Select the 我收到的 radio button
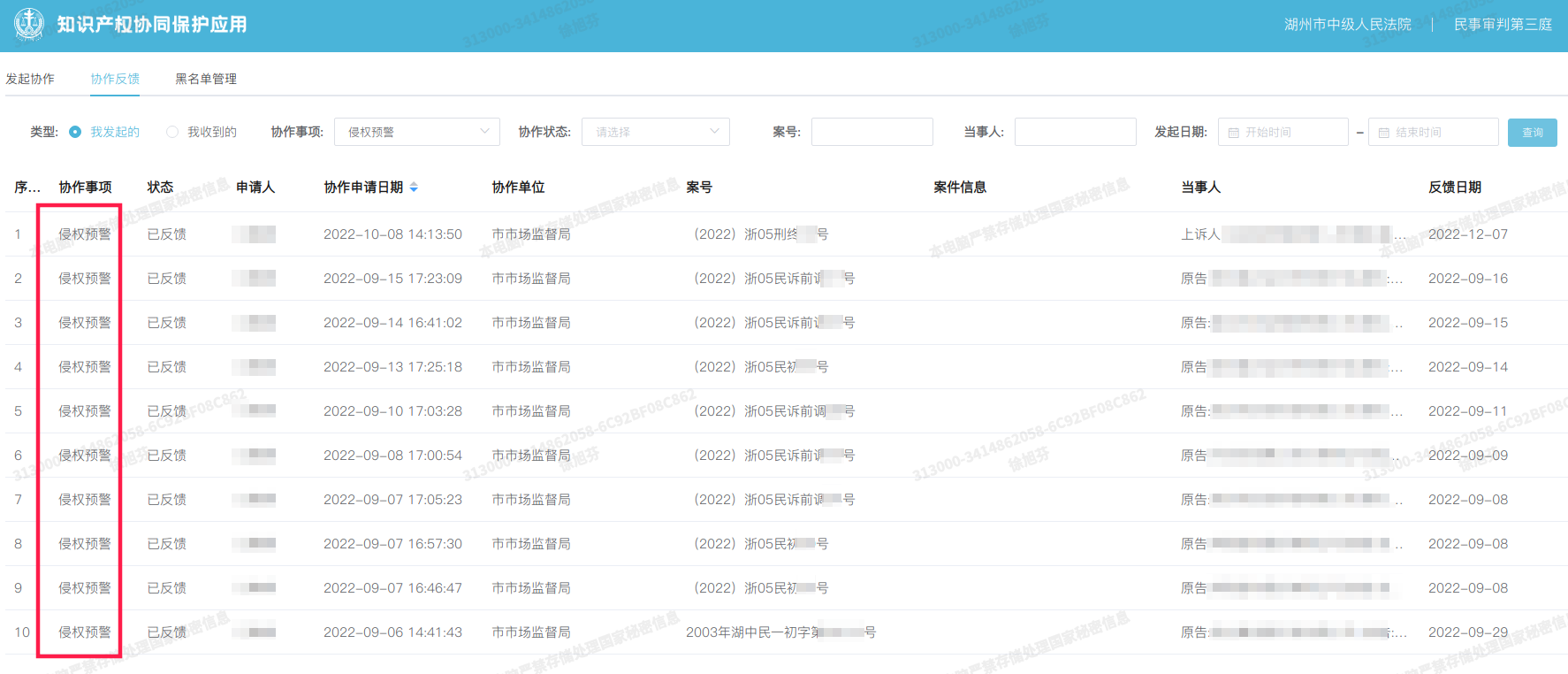This screenshot has height=674, width=1568. point(172,132)
